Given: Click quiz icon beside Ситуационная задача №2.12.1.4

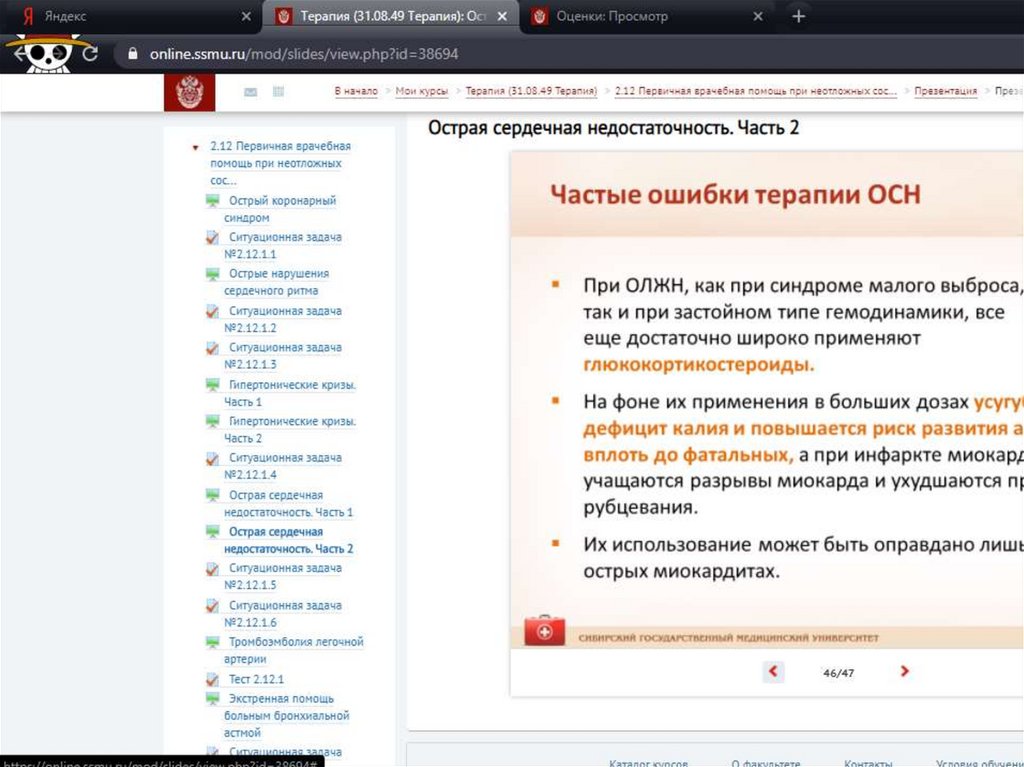Looking at the screenshot, I should tap(212, 458).
